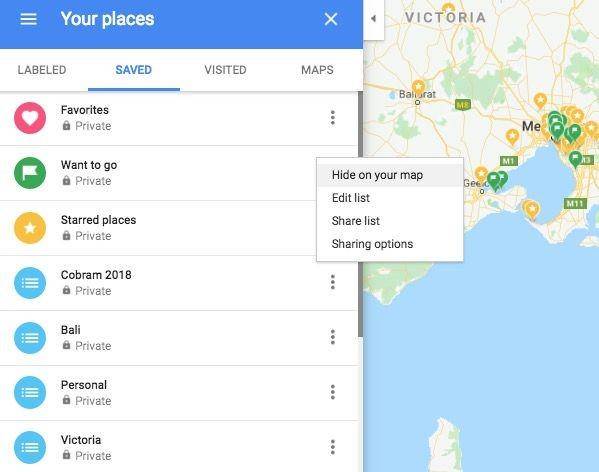Switch to the Visited tab
The height and width of the screenshot is (472, 599).
click(x=225, y=70)
